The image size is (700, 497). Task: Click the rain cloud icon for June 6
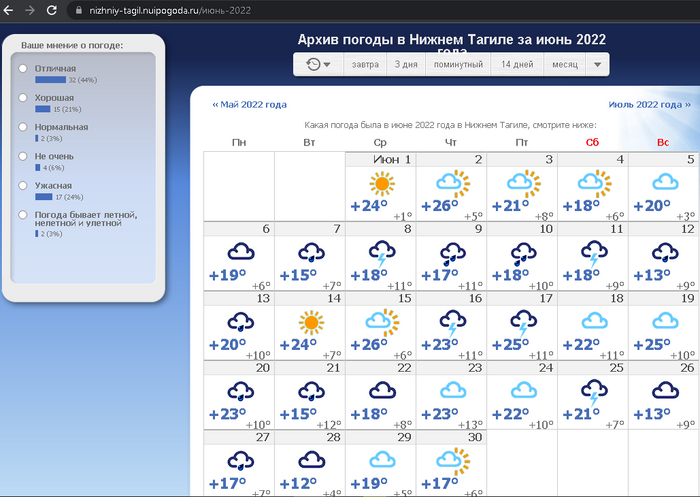[240, 254]
